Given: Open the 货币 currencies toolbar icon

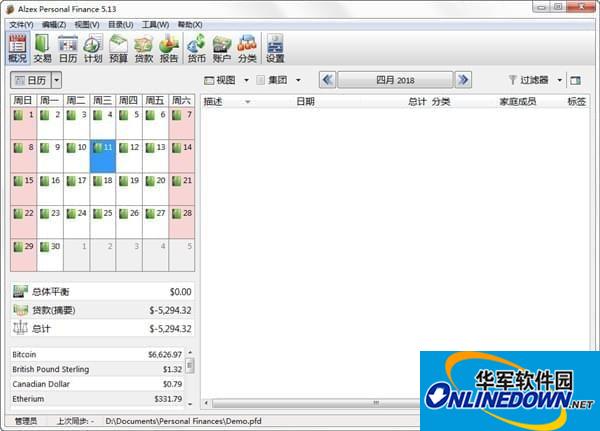Looking at the screenshot, I should (x=197, y=48).
